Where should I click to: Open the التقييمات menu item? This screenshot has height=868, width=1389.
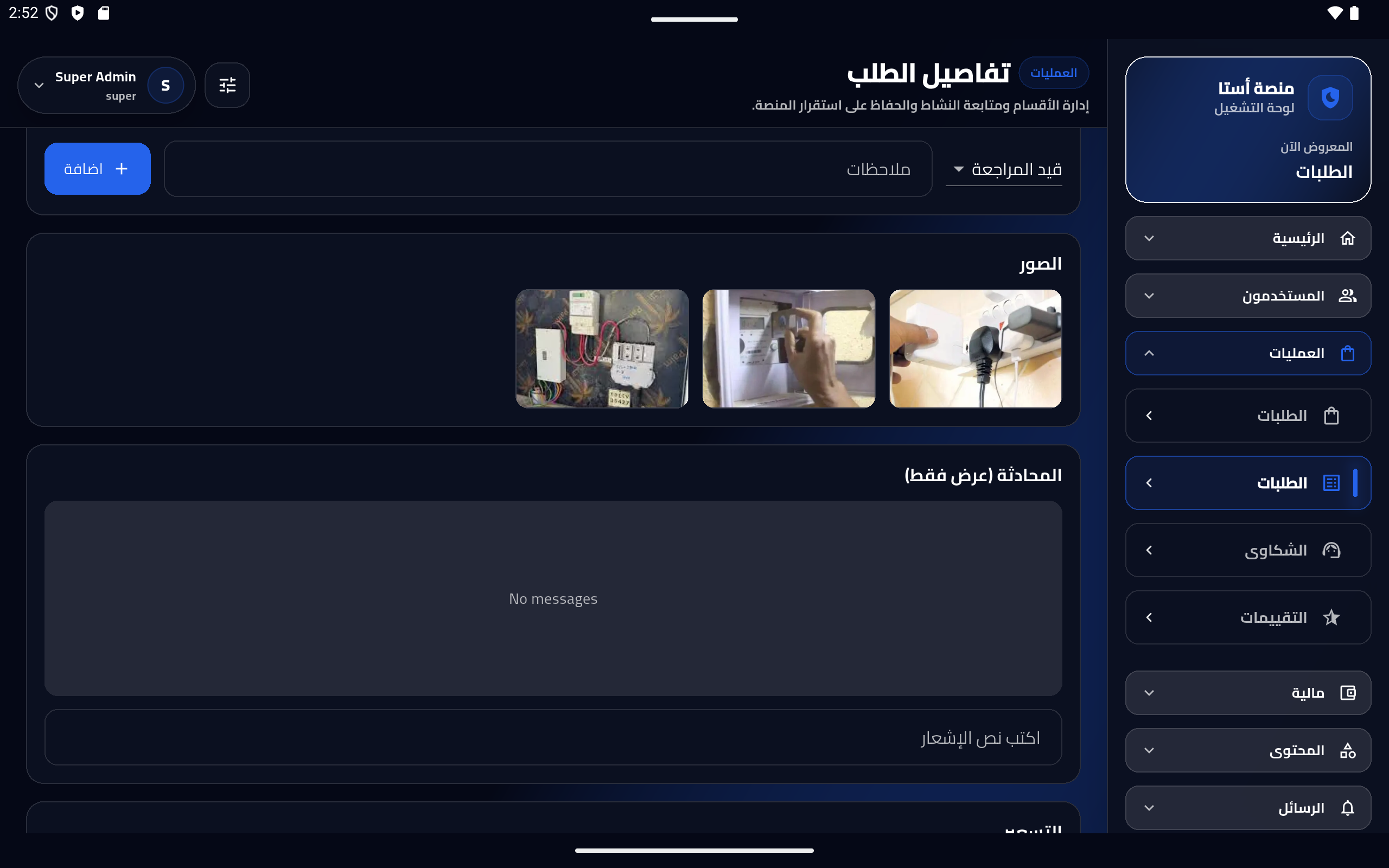click(x=1248, y=617)
